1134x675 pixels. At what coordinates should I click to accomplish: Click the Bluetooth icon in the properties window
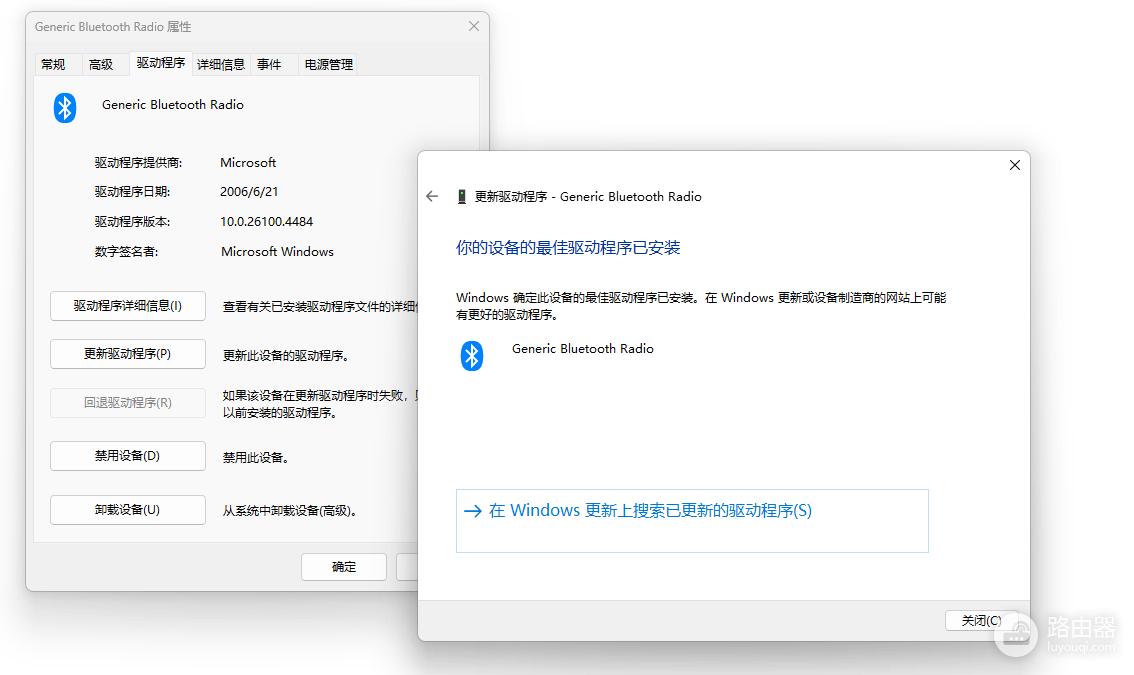pyautogui.click(x=65, y=108)
